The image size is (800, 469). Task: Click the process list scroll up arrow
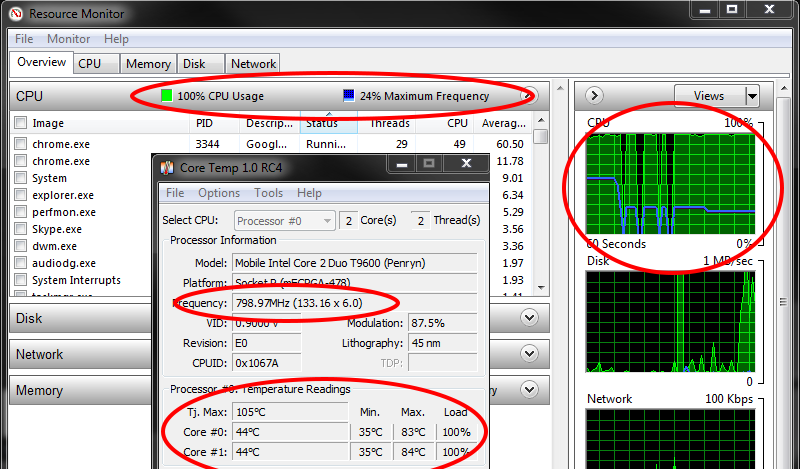point(541,120)
